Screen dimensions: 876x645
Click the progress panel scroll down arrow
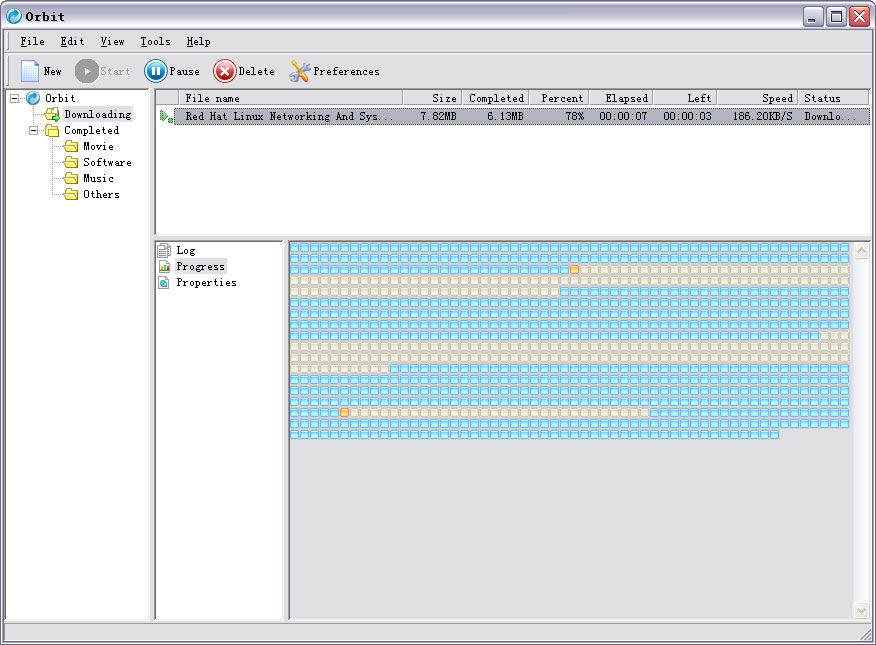click(861, 611)
